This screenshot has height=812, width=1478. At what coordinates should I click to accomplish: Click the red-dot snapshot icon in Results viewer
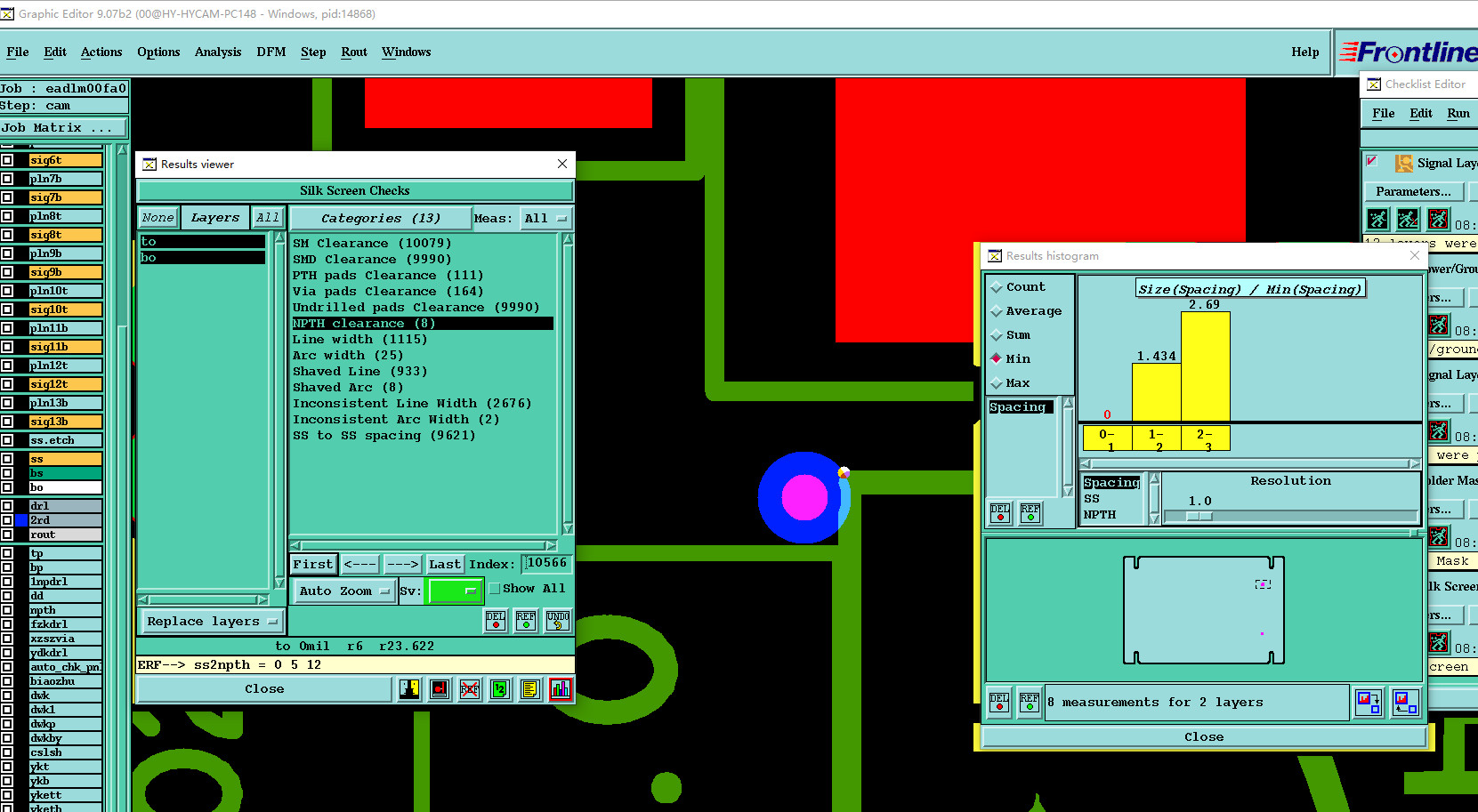point(440,689)
